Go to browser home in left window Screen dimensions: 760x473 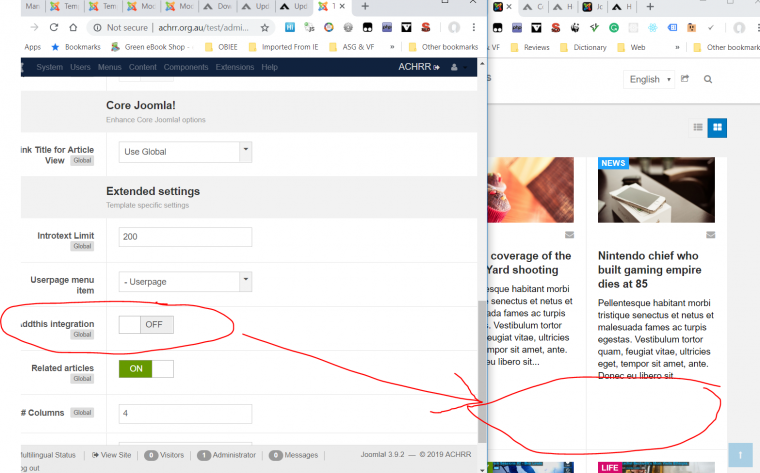[73, 28]
